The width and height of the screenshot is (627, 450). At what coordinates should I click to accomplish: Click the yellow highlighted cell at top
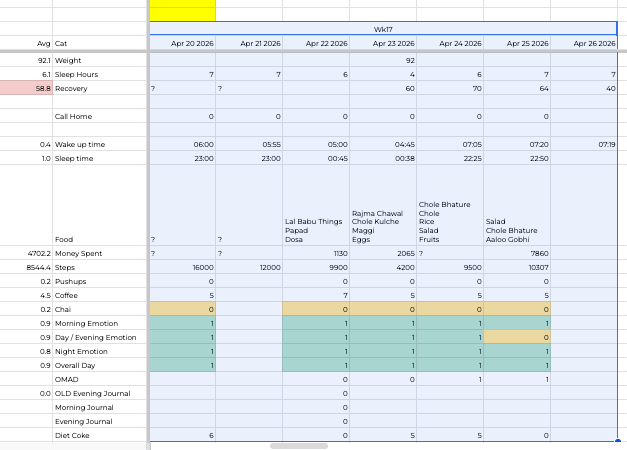coord(182,10)
